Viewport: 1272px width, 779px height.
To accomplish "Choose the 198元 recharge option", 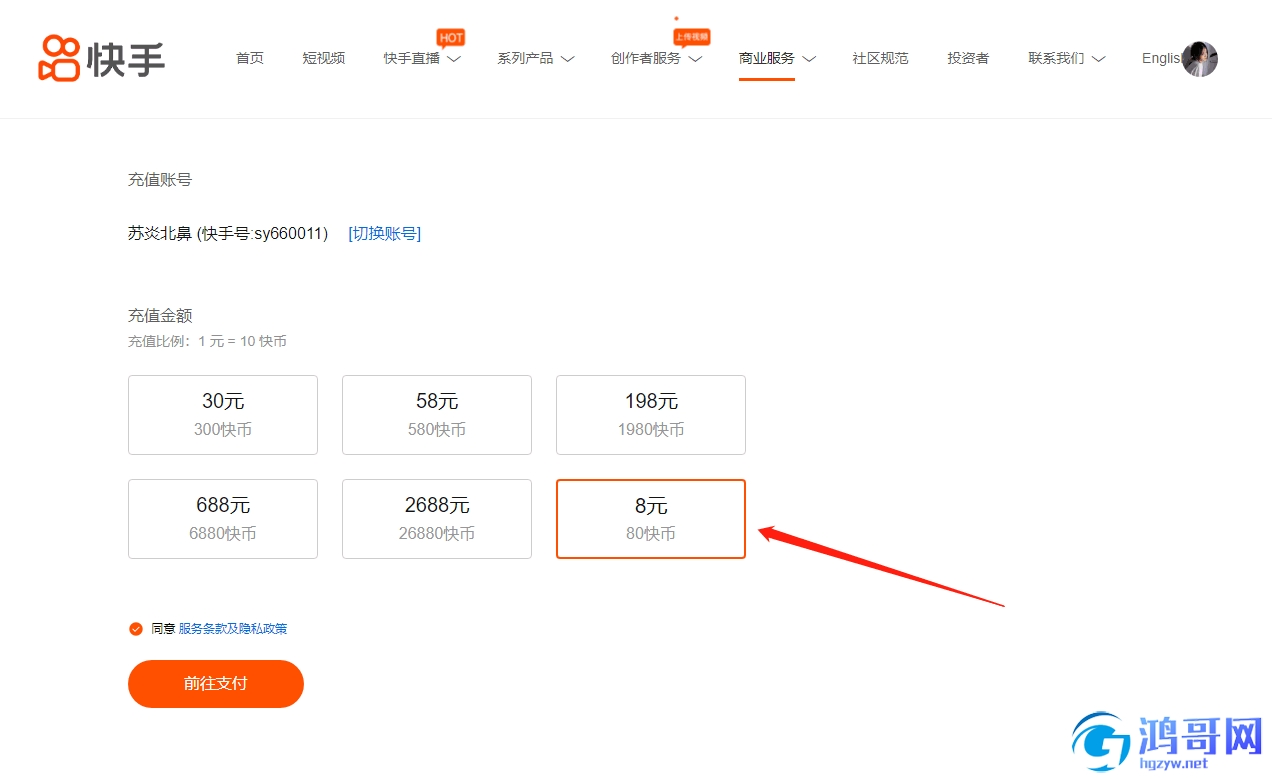I will click(x=651, y=415).
